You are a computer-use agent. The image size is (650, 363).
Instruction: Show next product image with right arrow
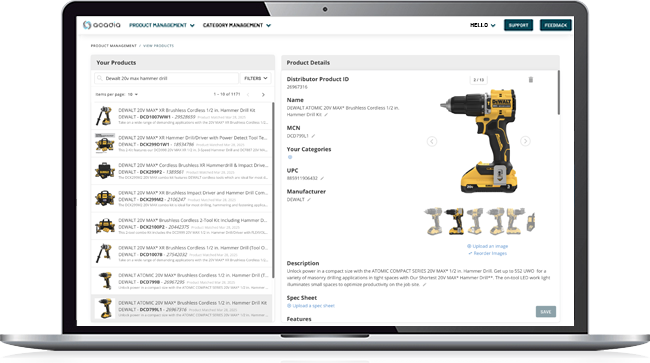point(525,141)
